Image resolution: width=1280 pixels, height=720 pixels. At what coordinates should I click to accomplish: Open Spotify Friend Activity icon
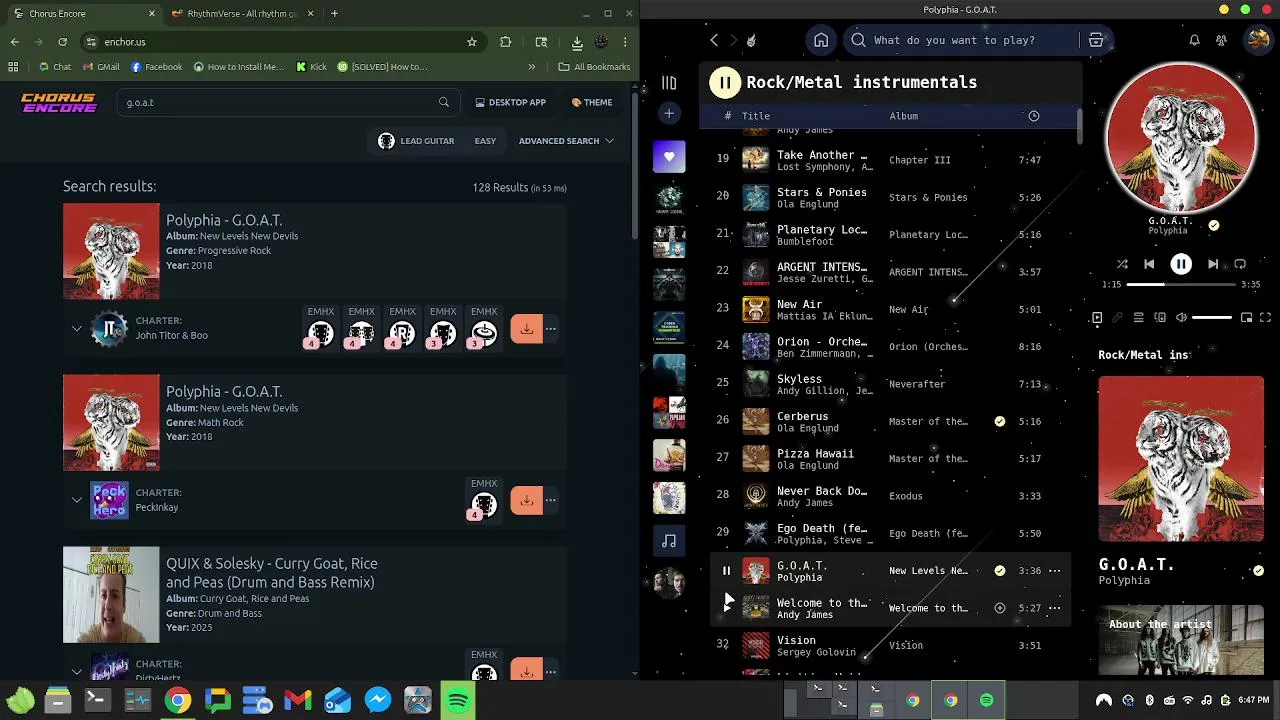1221,40
